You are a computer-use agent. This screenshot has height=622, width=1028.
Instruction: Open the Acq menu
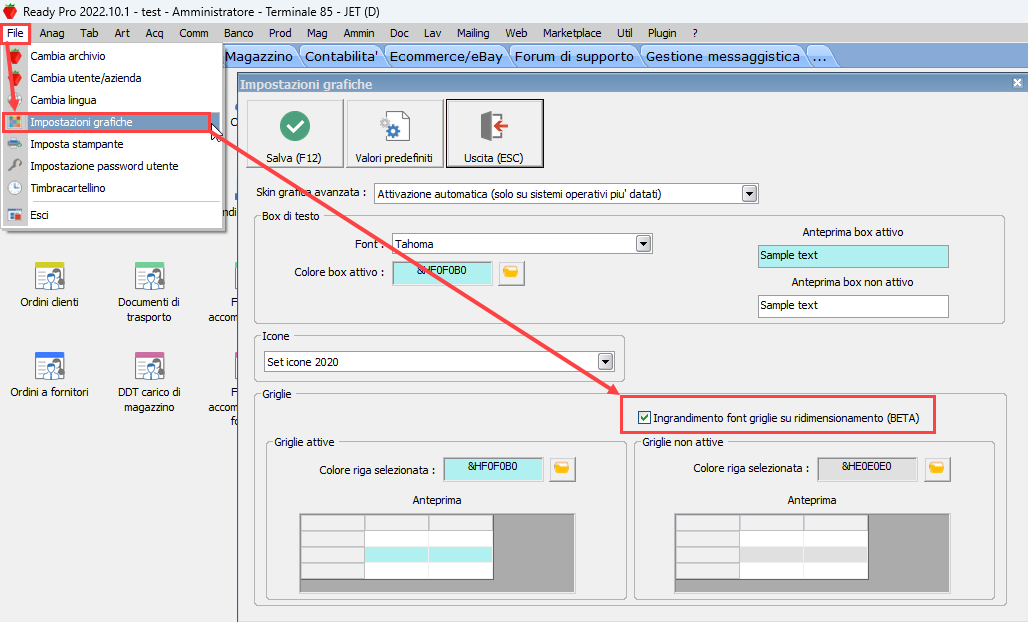[154, 33]
